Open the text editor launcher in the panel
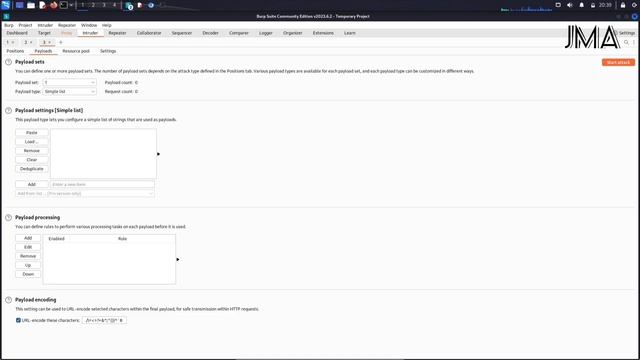 click(42, 5)
